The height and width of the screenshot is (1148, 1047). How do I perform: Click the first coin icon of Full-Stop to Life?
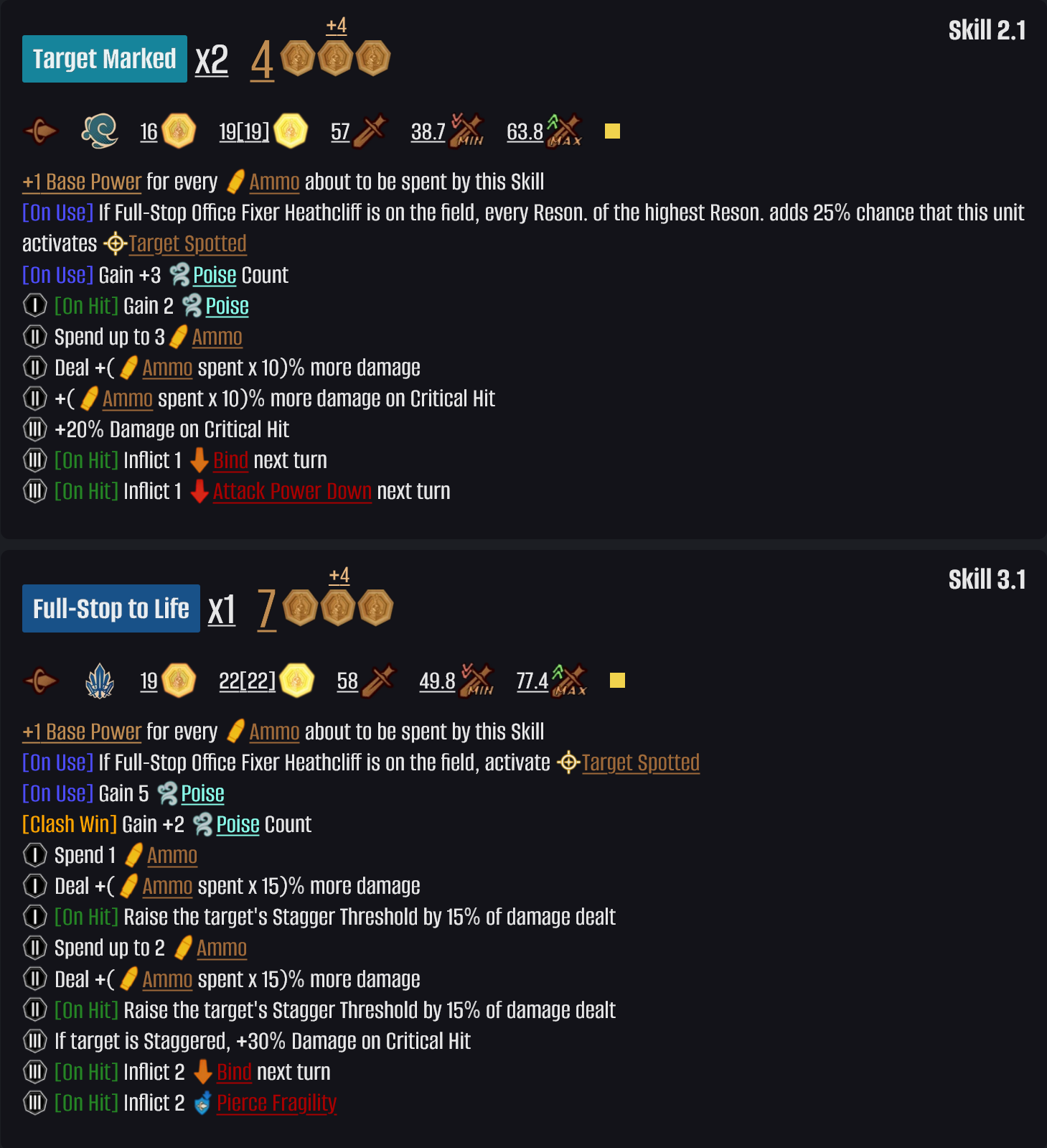[x=300, y=608]
